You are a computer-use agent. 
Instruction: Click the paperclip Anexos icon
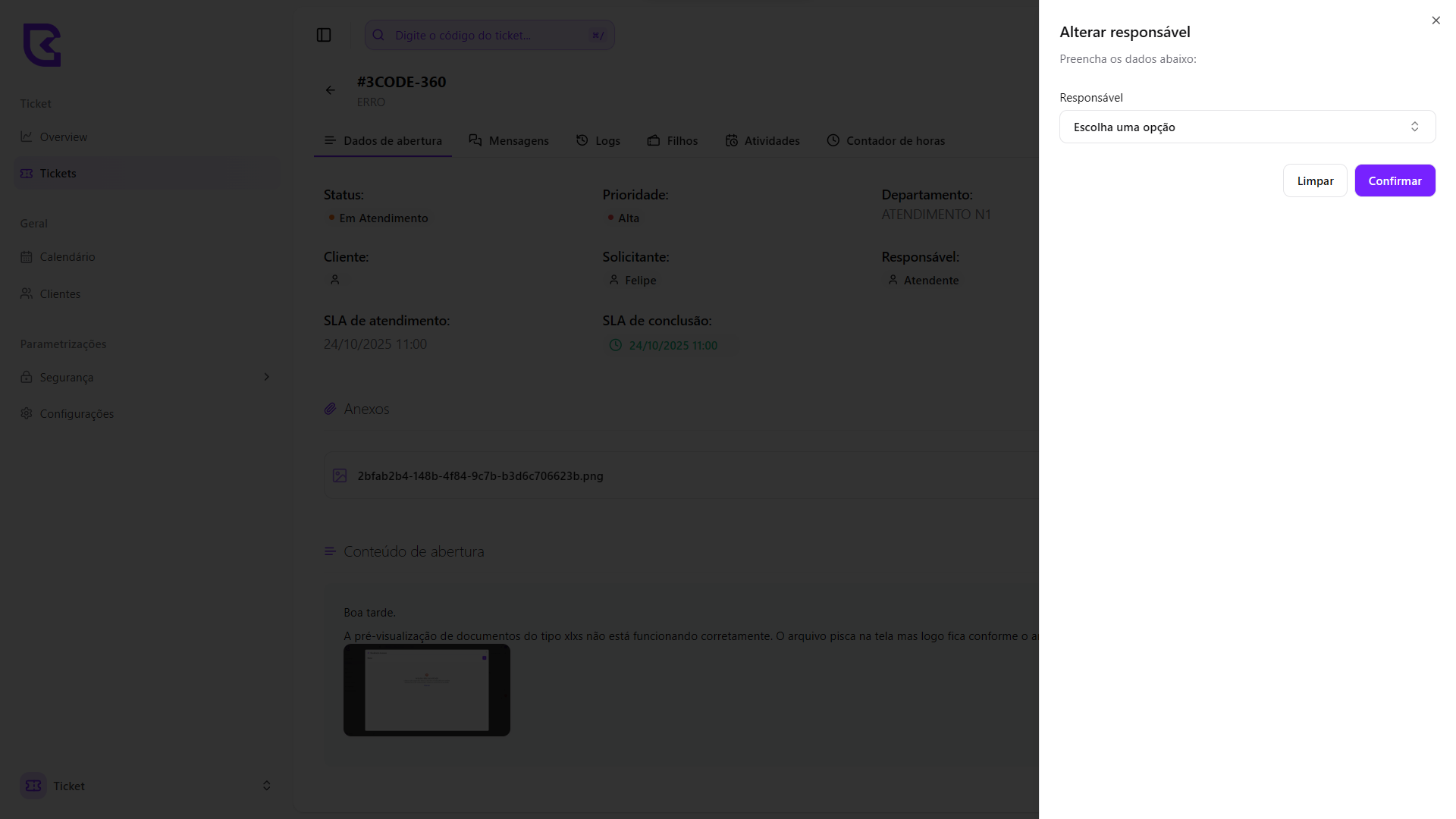[330, 409]
